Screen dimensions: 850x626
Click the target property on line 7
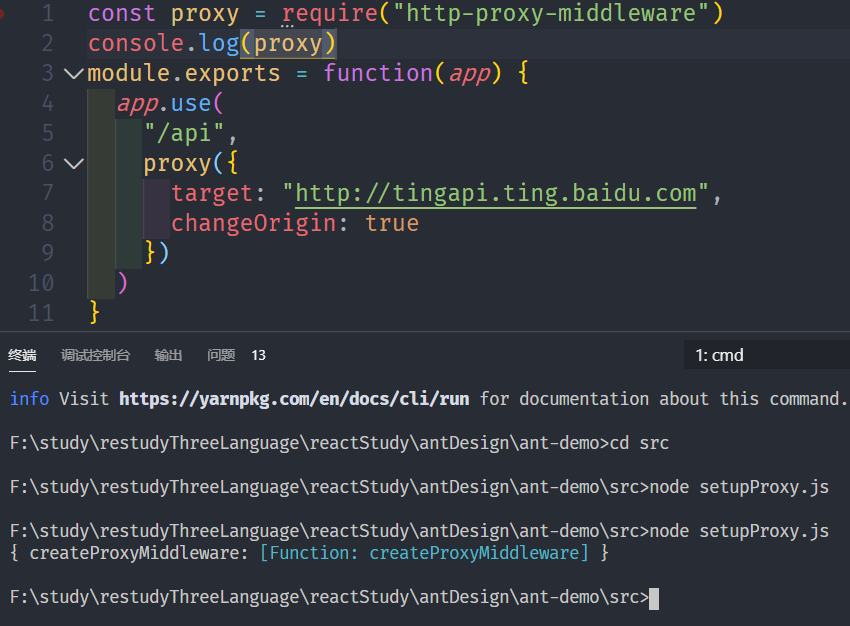(212, 193)
